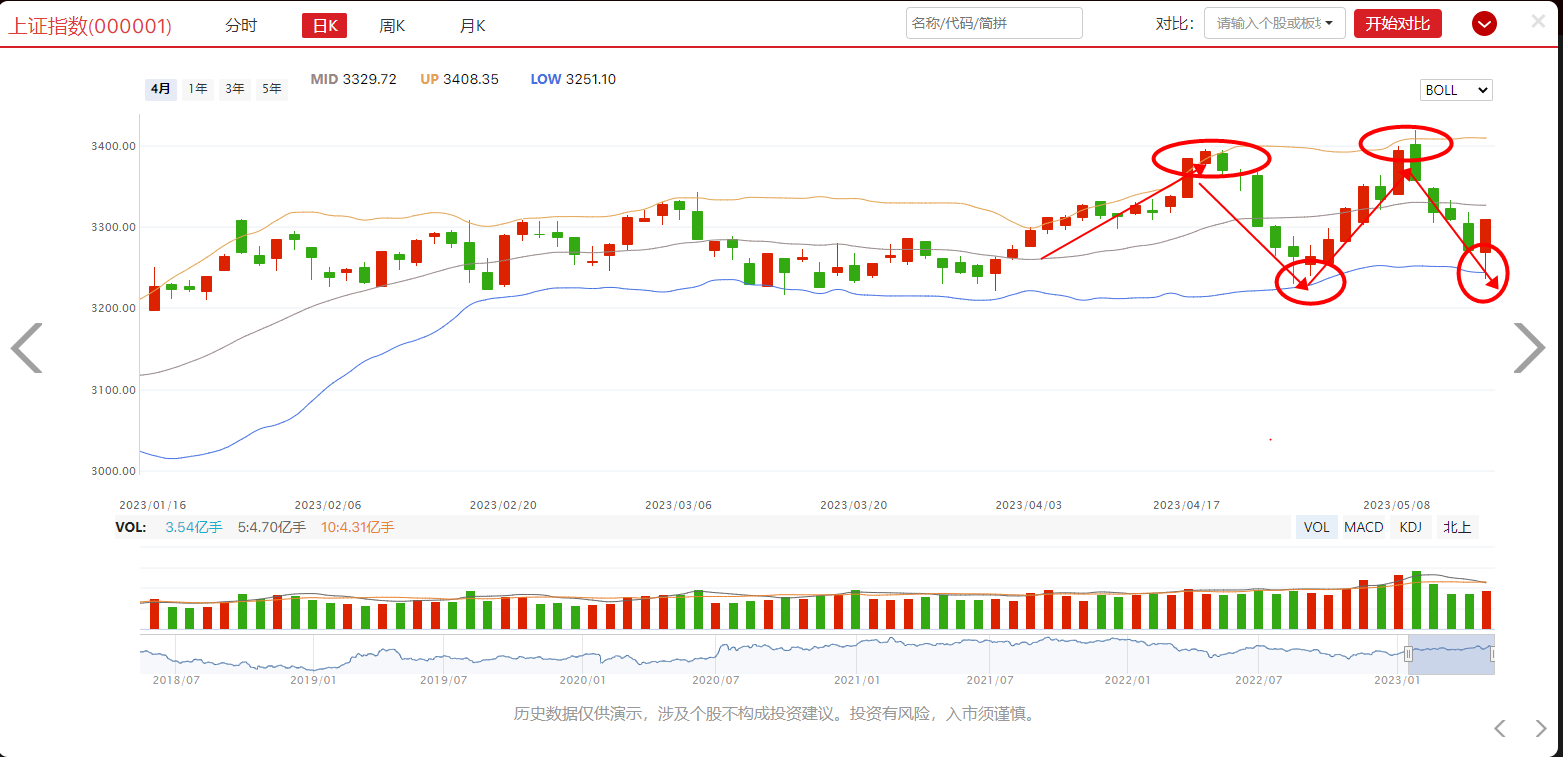
Task: Click the 10:4.31亿手 volume average label
Action: [x=357, y=527]
